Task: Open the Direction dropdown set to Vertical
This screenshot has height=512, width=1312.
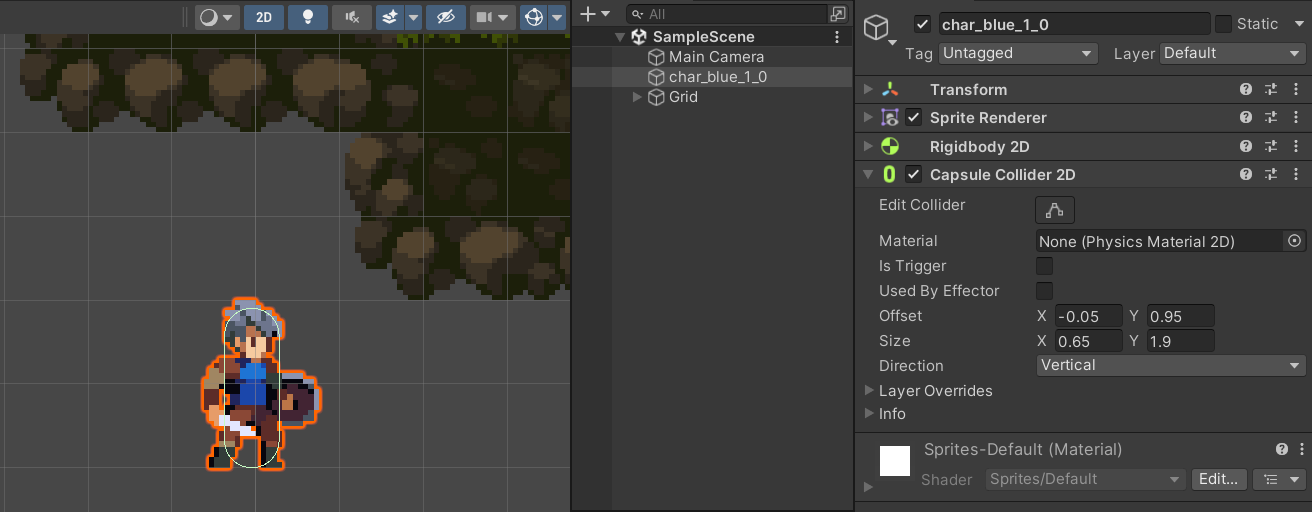Action: click(1171, 366)
